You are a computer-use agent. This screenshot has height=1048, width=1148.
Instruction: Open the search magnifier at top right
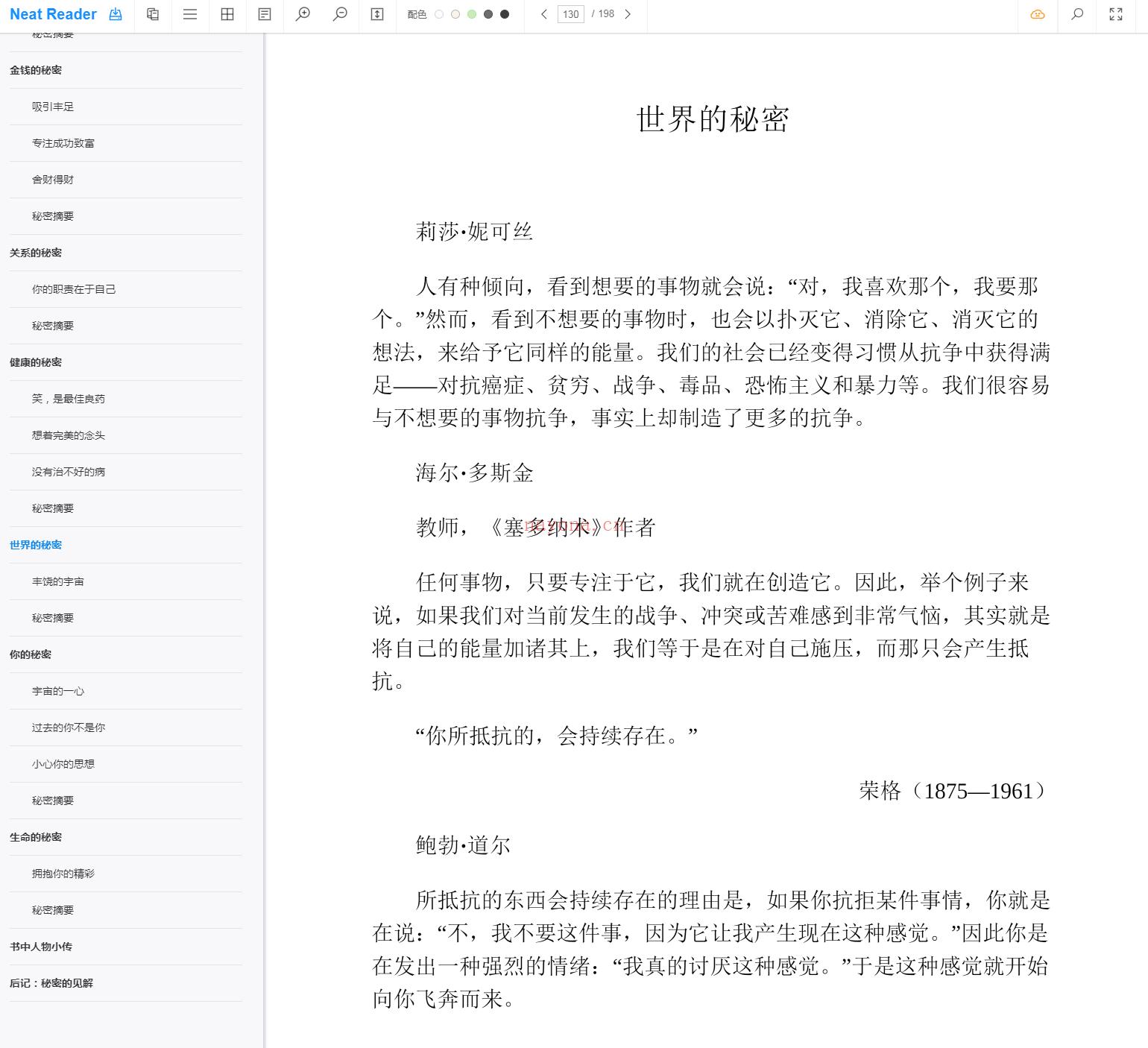(x=1077, y=14)
